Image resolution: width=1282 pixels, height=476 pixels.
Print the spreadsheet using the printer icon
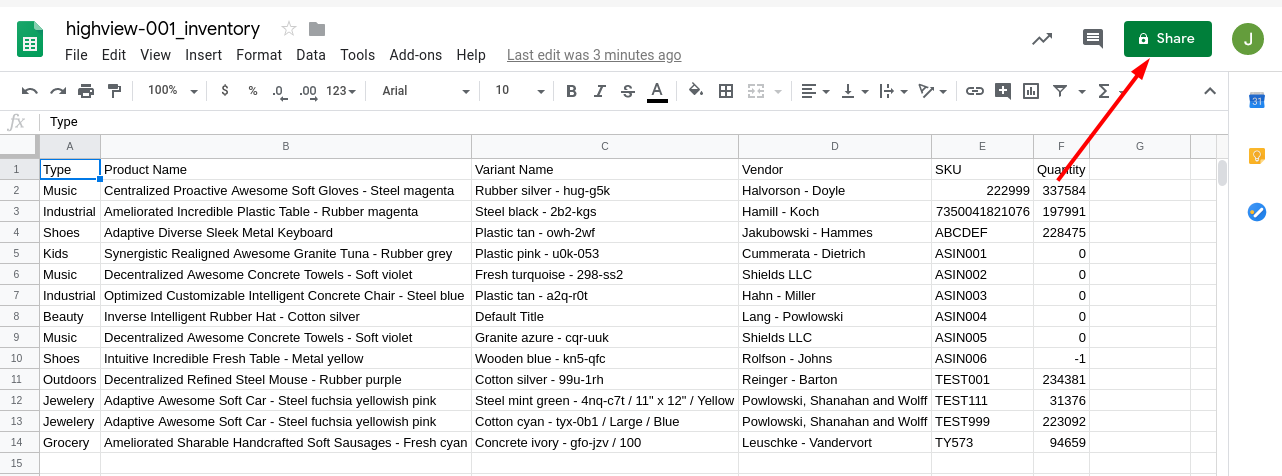86,91
